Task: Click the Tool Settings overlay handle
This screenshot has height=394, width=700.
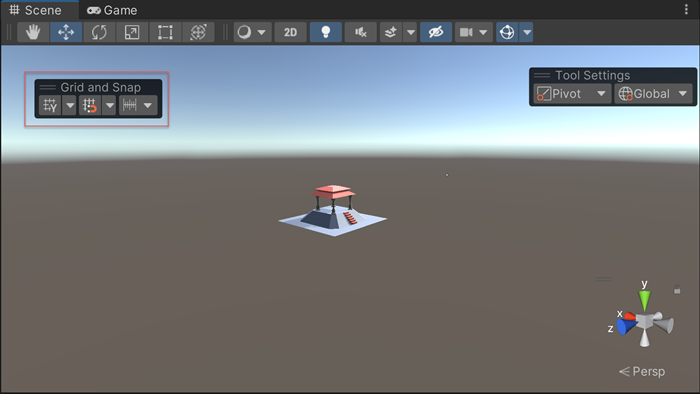Action: pos(542,75)
